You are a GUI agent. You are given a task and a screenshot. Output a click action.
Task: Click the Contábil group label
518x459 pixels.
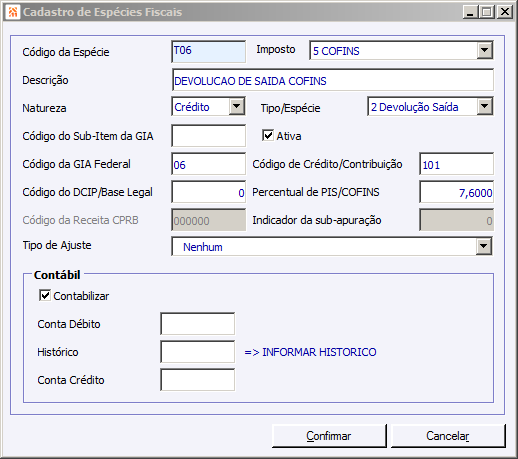(57, 275)
